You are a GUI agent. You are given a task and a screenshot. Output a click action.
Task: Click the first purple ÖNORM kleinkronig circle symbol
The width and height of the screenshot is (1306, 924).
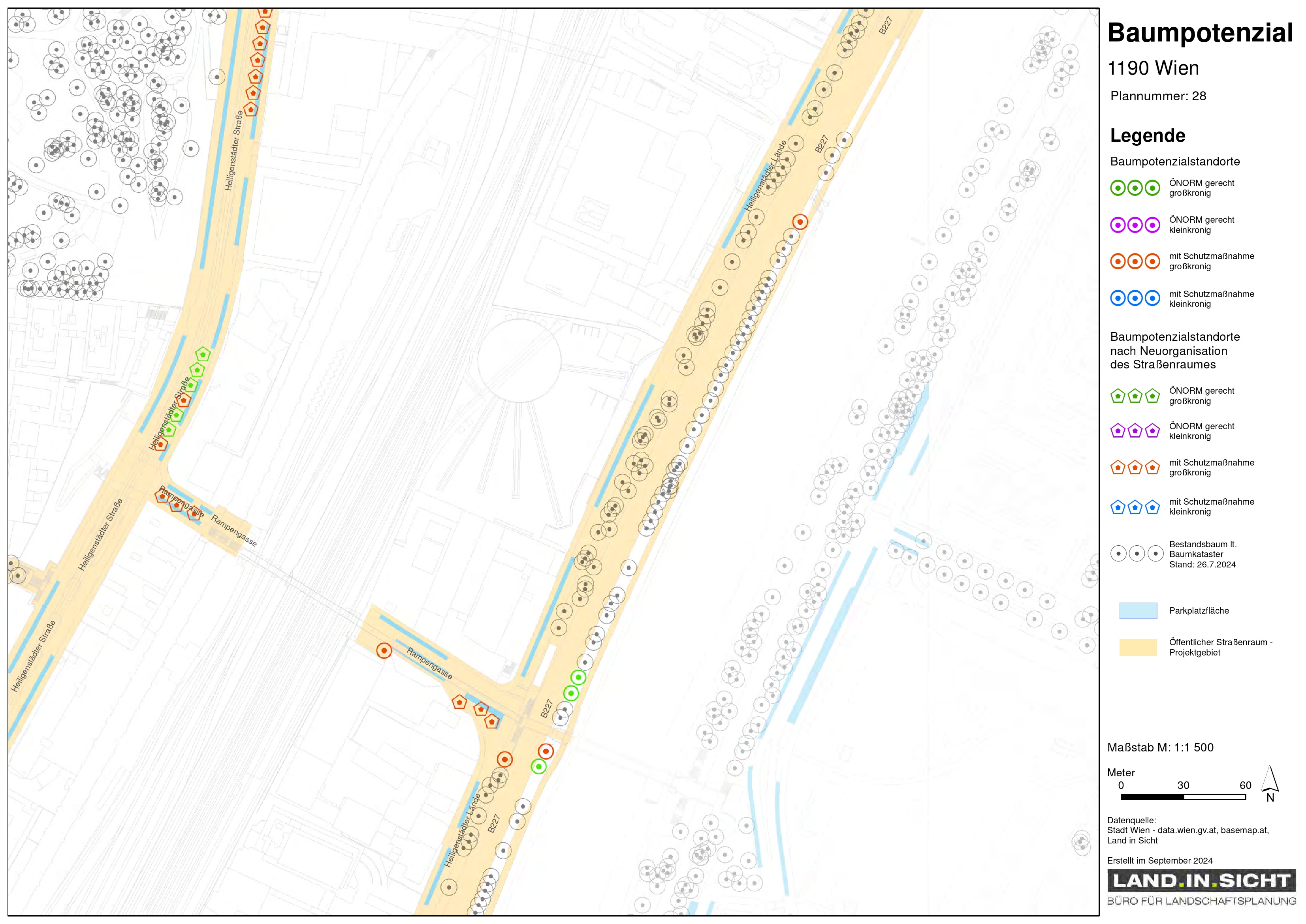pos(1118,225)
